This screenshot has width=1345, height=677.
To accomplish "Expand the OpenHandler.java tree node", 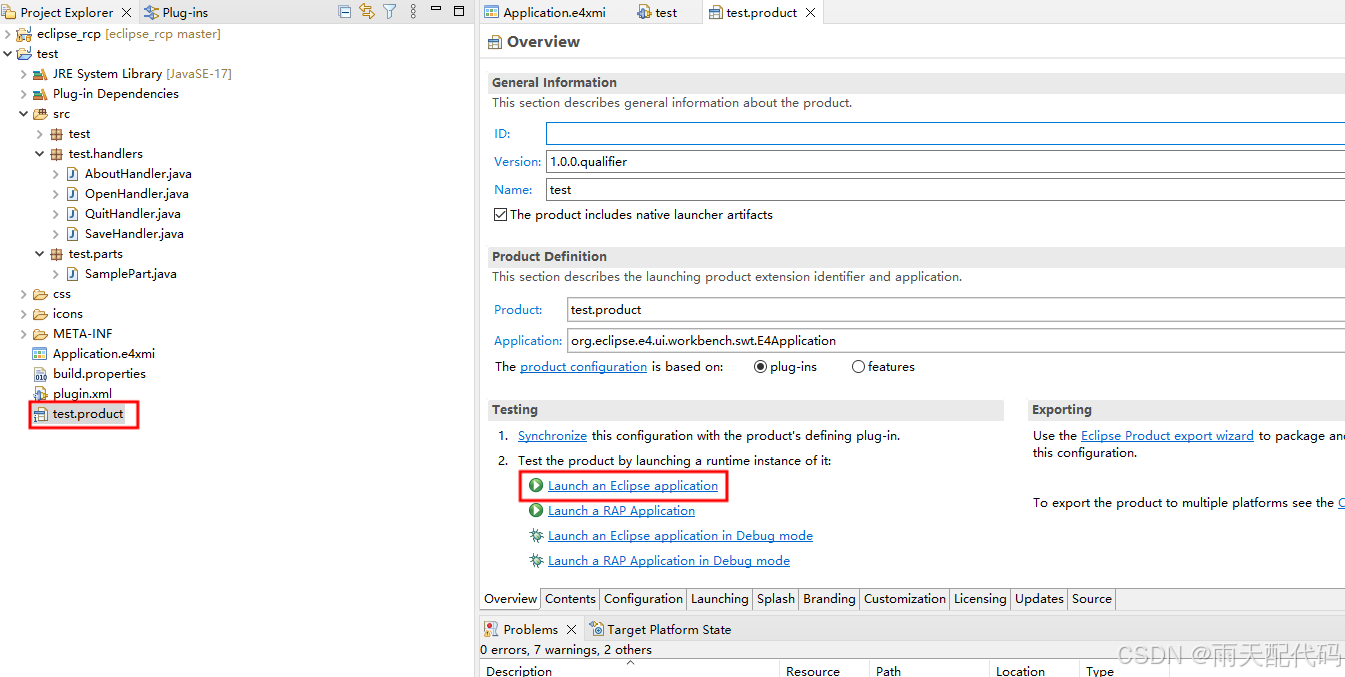I will [x=56, y=194].
